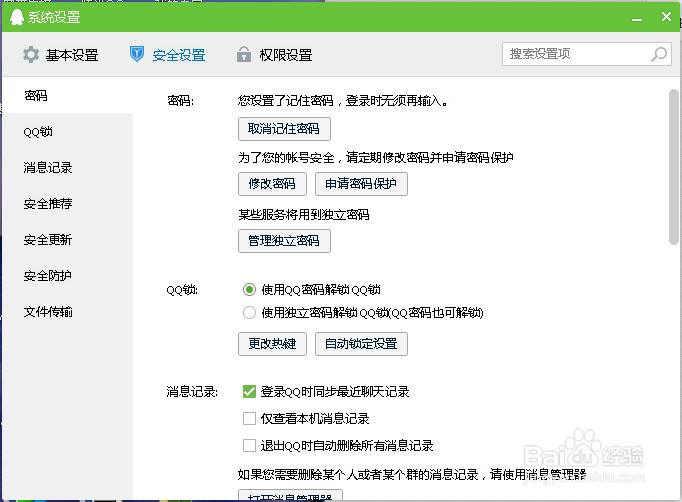Image resolution: width=682 pixels, height=502 pixels.
Task: Select QQ锁 in the left sidebar
Action: click(67, 131)
